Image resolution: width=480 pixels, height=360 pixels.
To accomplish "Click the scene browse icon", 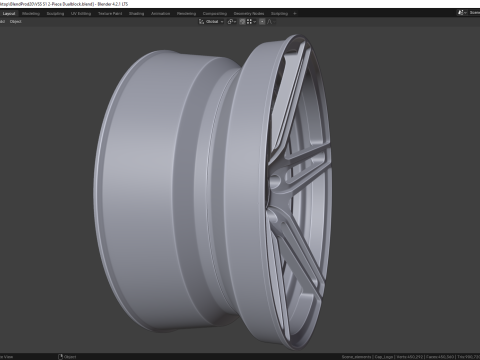I will (x=461, y=13).
